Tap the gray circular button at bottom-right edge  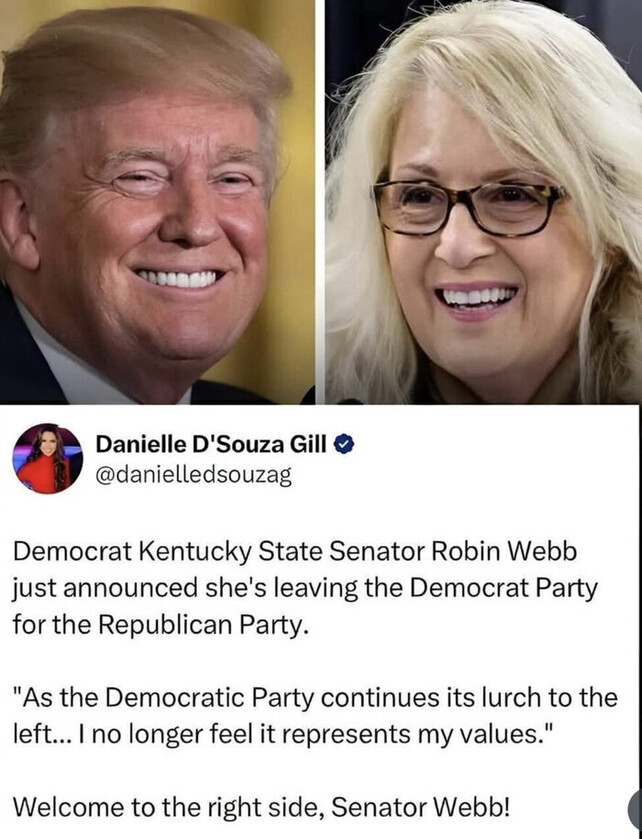tap(636, 811)
